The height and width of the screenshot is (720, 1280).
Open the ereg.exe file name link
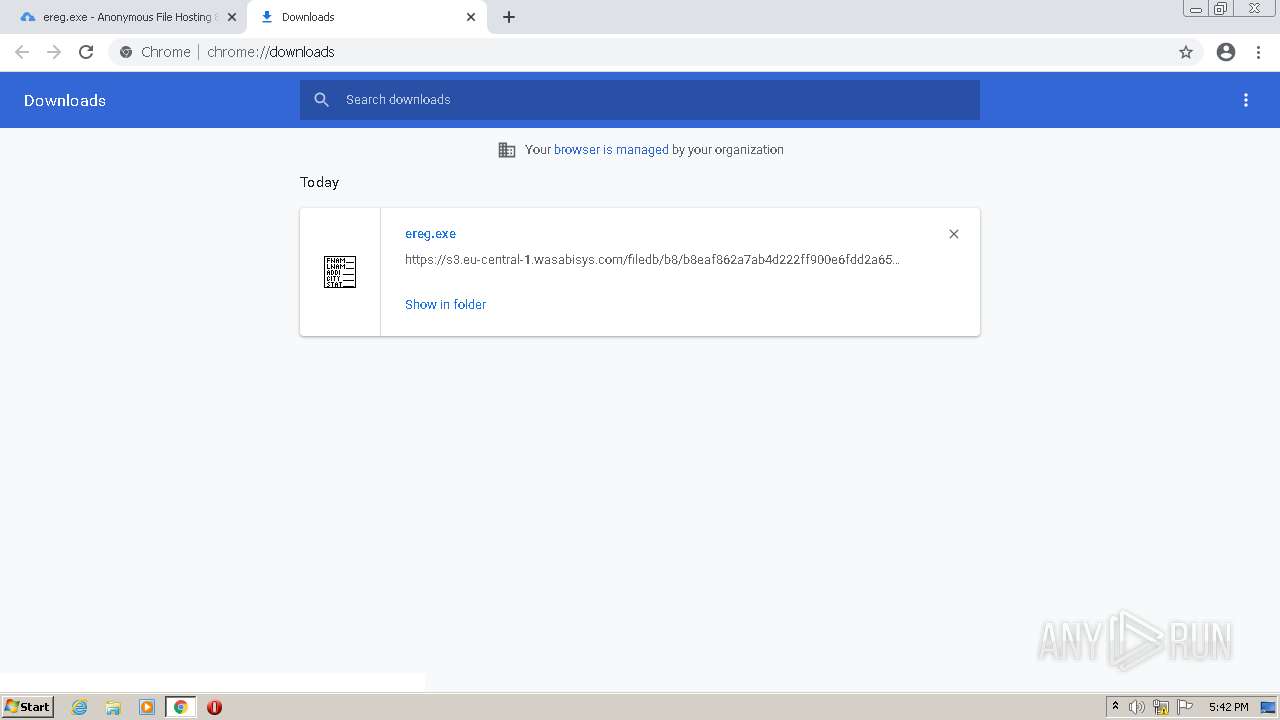[430, 234]
